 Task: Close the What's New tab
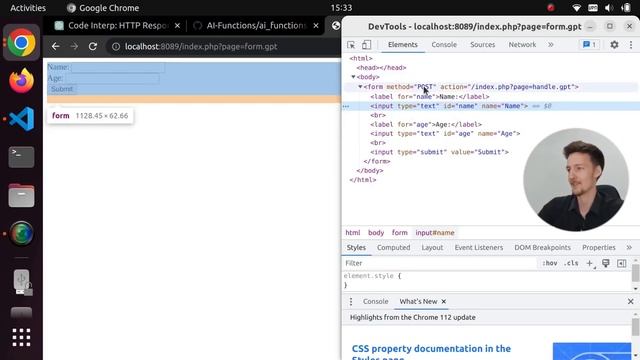(x=444, y=302)
